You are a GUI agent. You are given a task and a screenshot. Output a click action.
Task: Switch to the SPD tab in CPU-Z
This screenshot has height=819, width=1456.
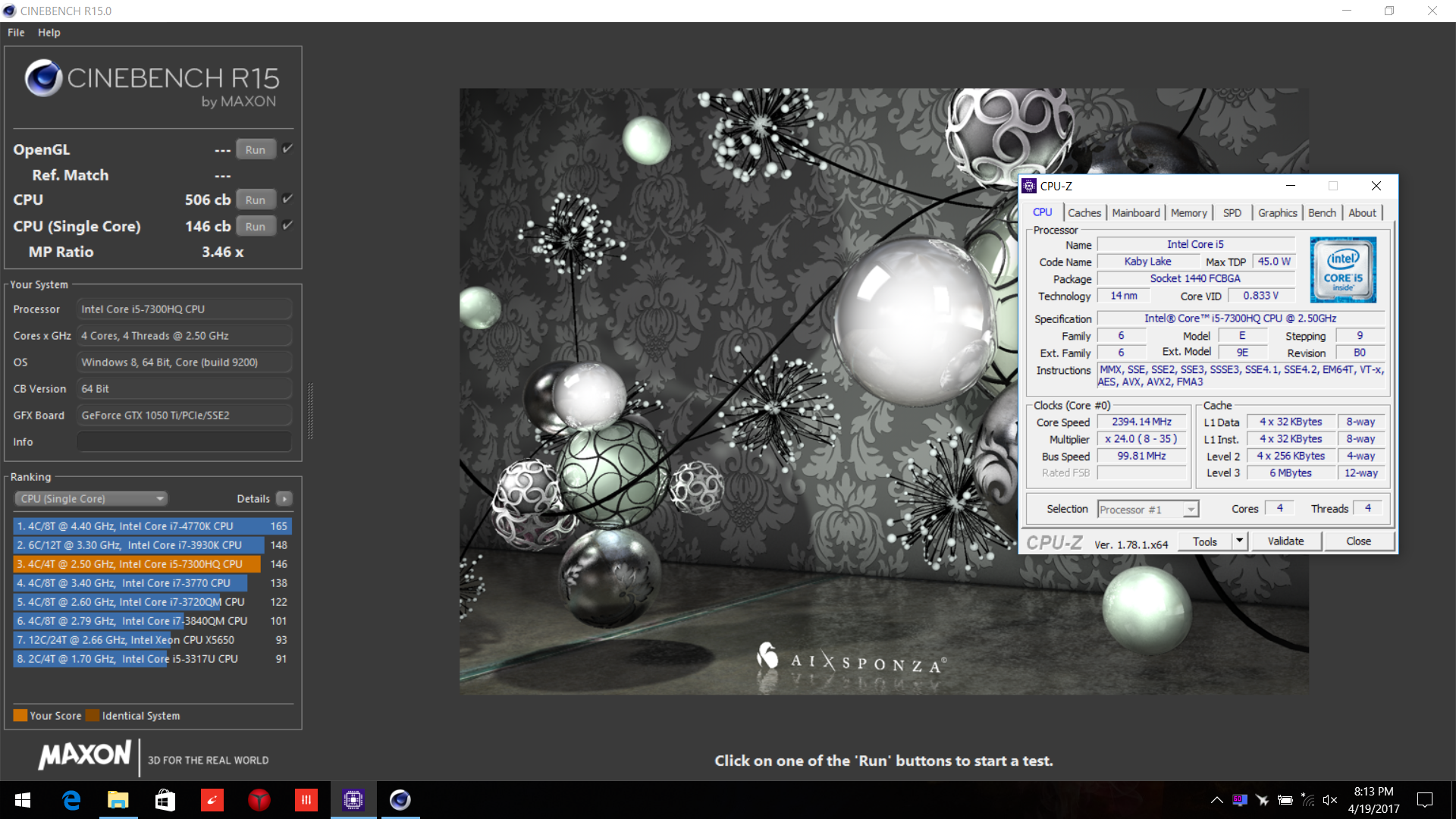tap(1232, 213)
